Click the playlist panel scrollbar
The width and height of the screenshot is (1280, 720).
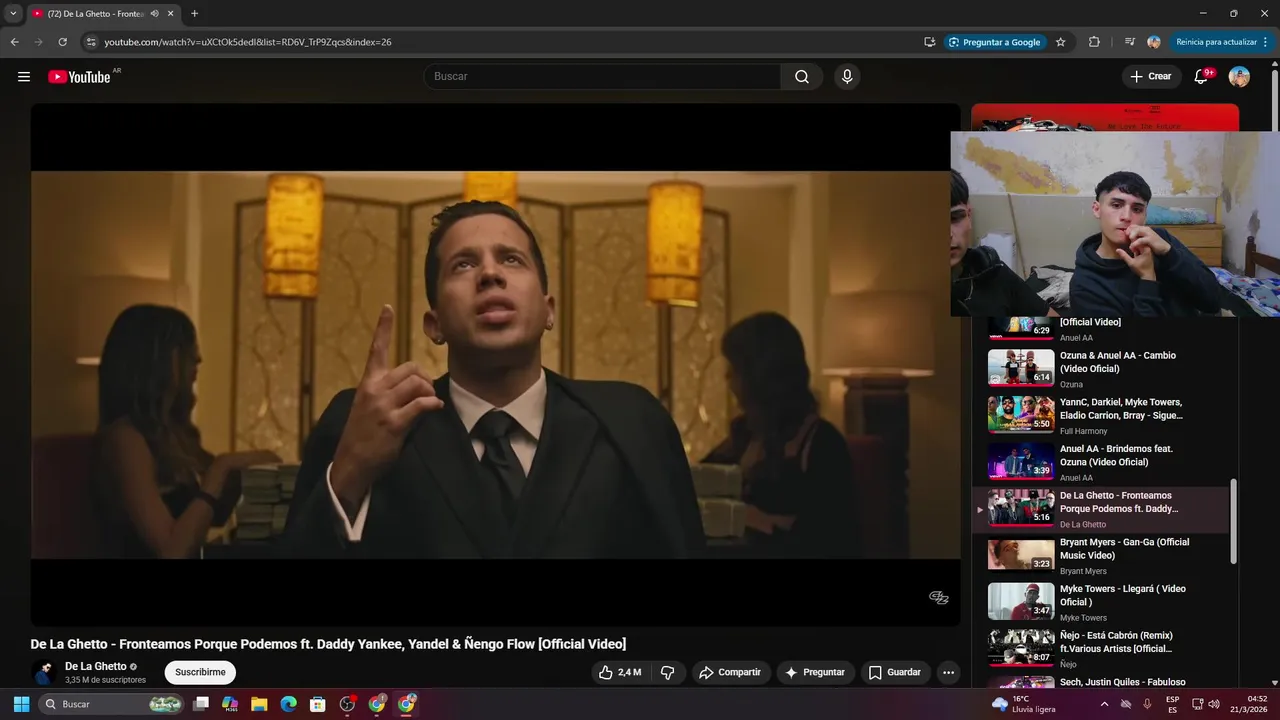(x=1233, y=520)
